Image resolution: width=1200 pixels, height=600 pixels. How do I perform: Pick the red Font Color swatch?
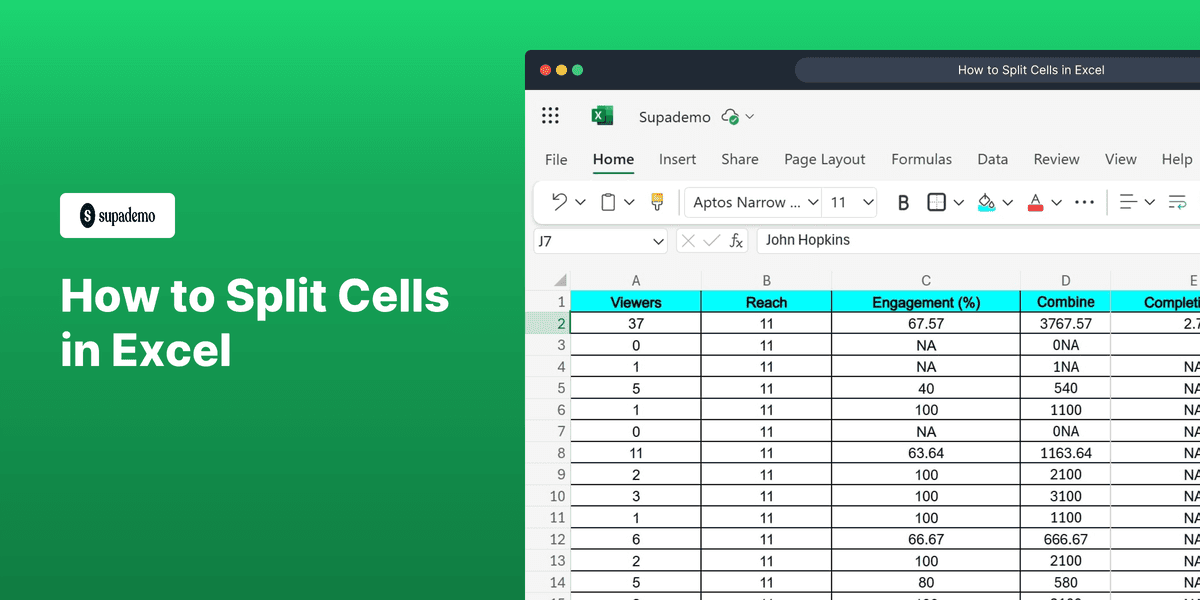pyautogui.click(x=1034, y=208)
